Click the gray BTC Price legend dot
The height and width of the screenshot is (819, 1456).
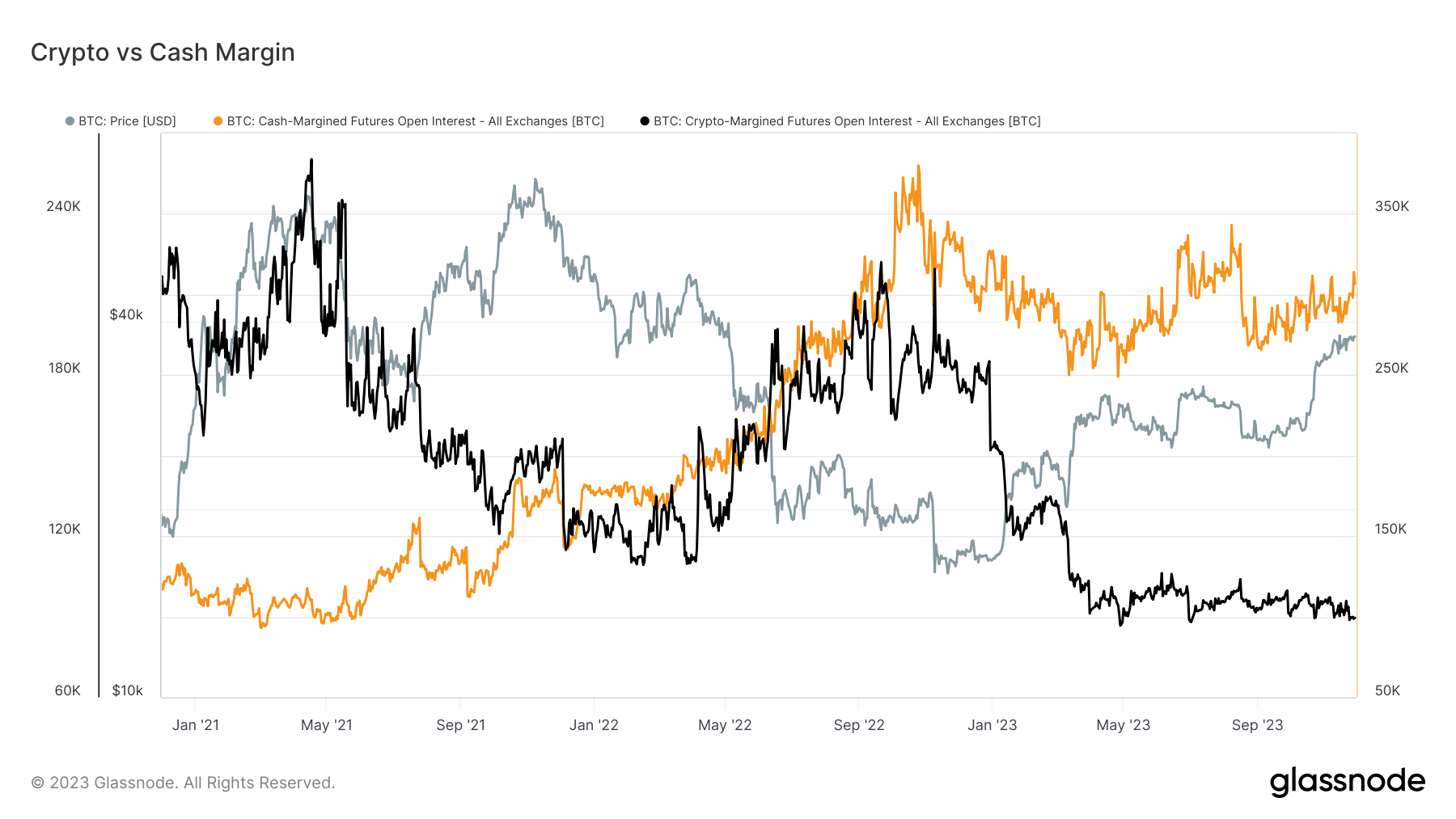[x=70, y=121]
